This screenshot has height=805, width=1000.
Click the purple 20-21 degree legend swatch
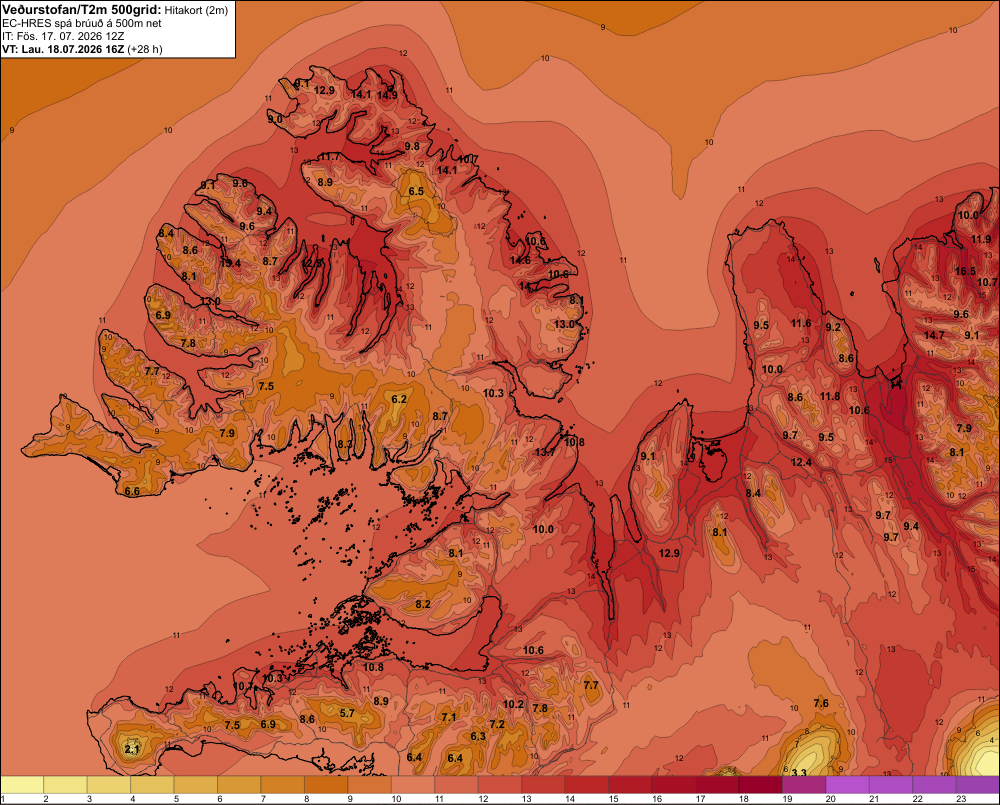coord(848,785)
